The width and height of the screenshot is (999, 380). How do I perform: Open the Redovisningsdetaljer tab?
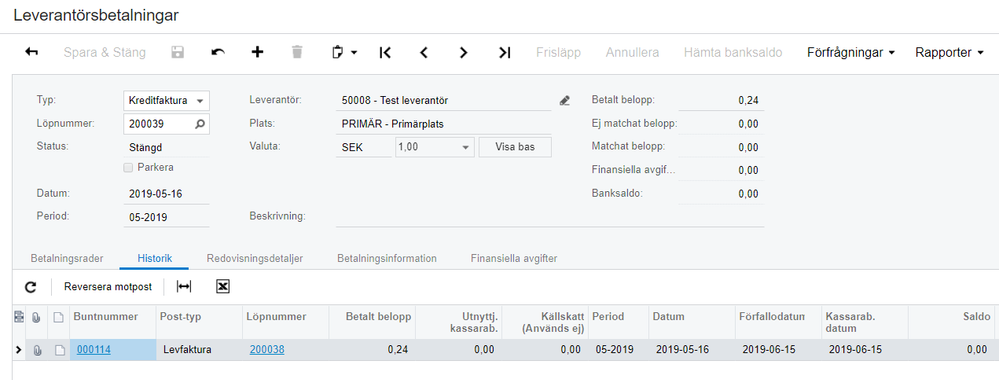(255, 258)
